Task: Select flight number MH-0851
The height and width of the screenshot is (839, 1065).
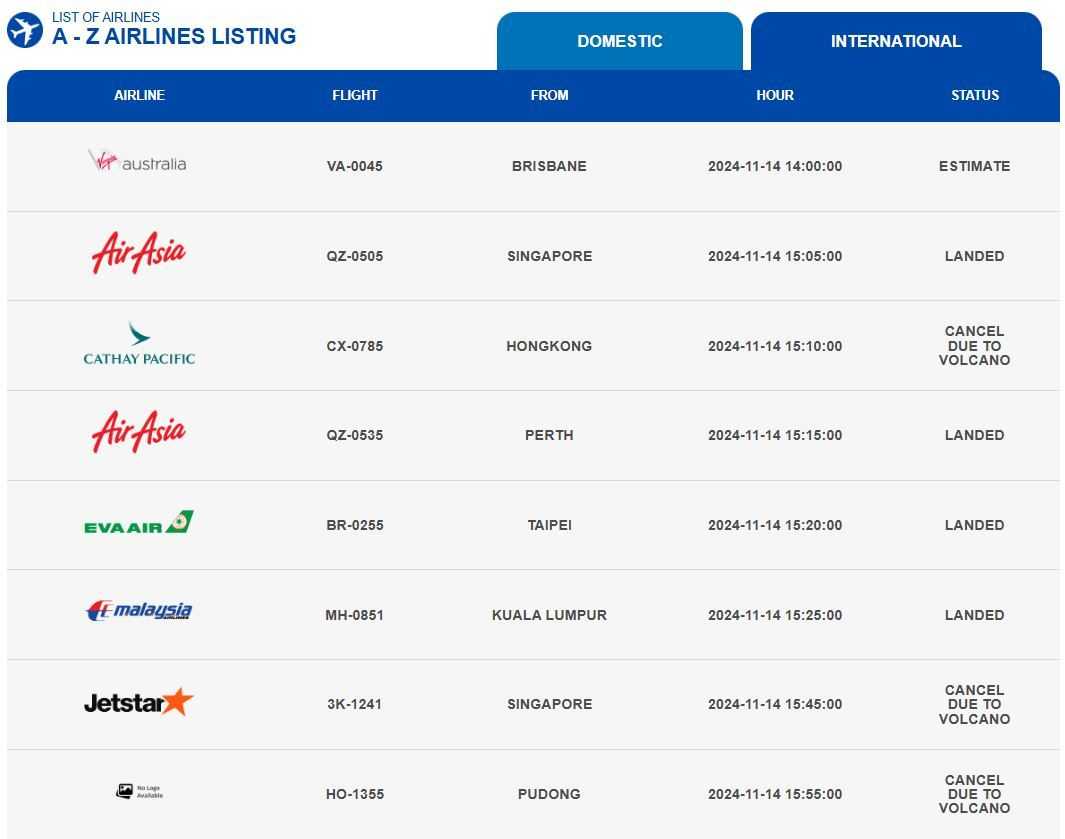Action: coord(355,615)
